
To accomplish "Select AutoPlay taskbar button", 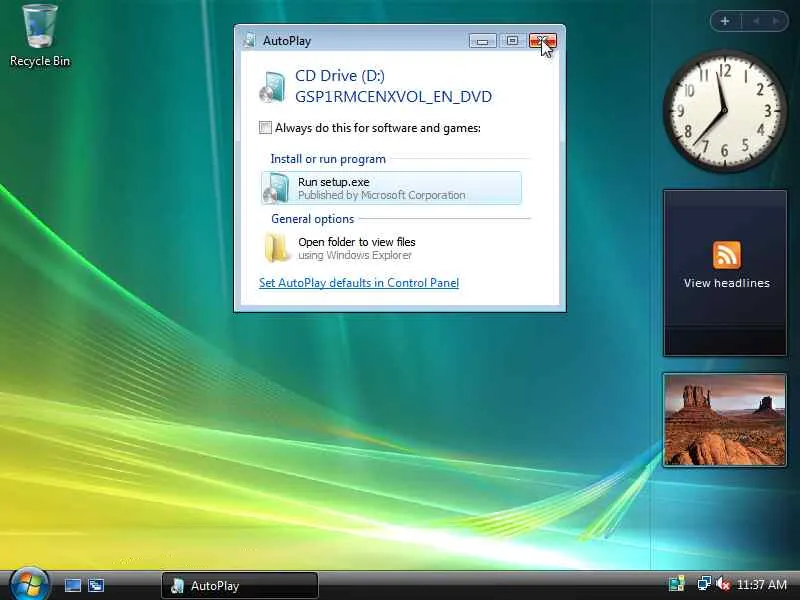I will 240,585.
